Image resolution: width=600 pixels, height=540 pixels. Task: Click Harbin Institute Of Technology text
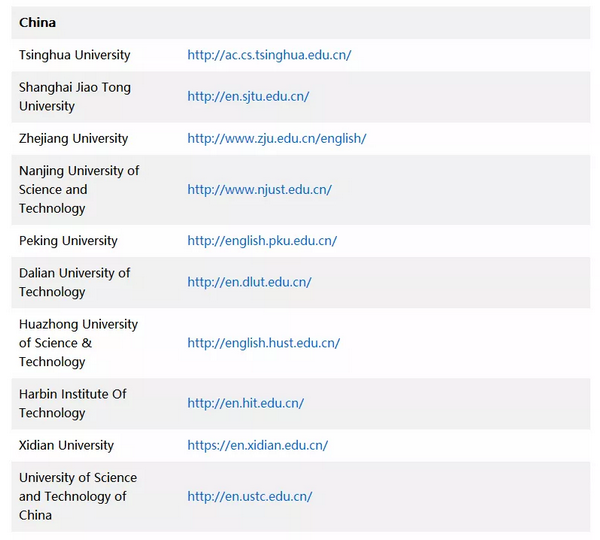(x=73, y=403)
